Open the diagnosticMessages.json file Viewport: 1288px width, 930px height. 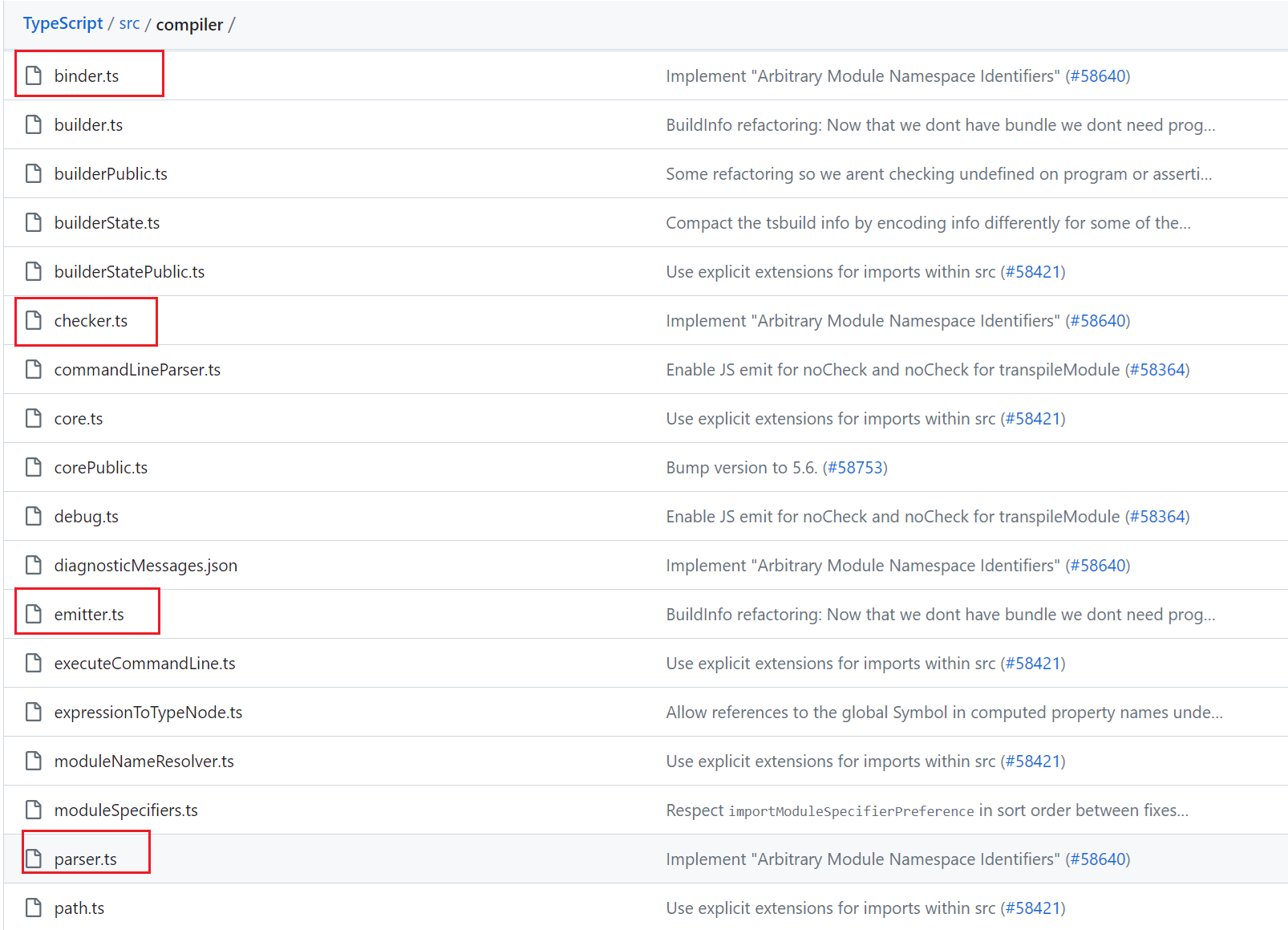tap(146, 565)
